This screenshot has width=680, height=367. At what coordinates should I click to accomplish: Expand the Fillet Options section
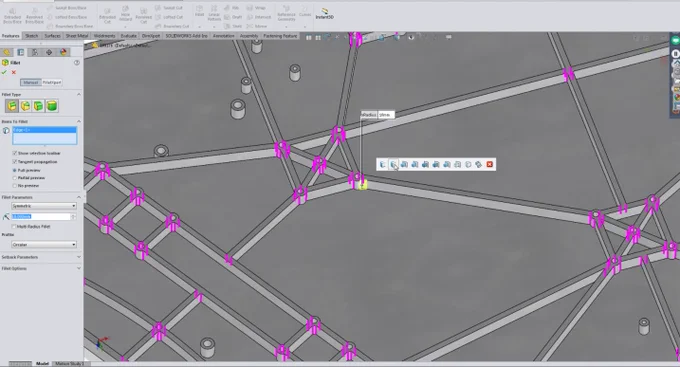click(x=78, y=269)
